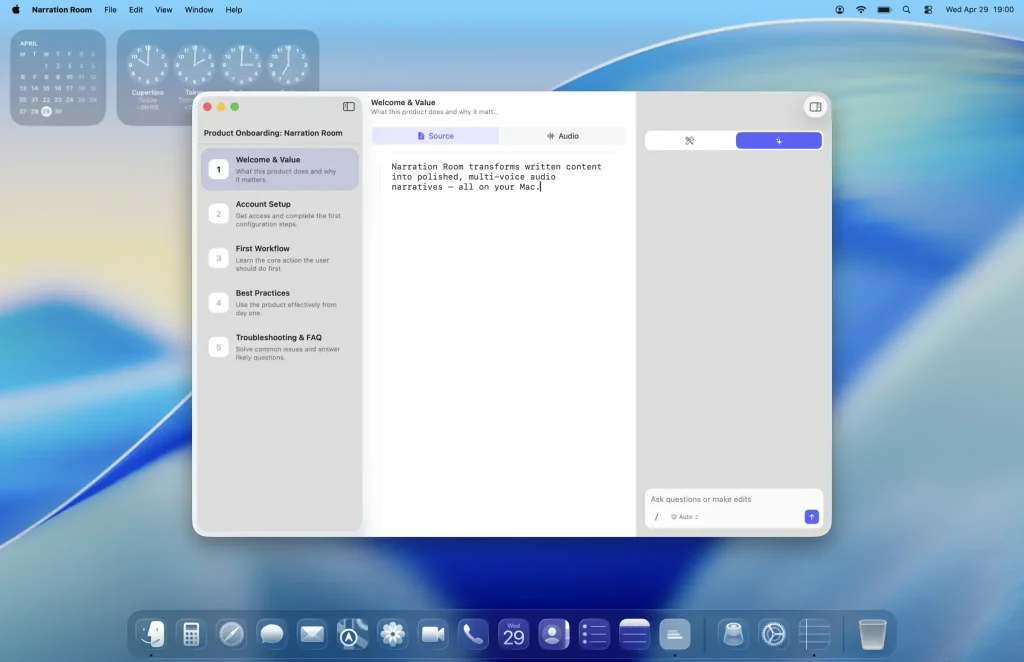Open System Settings from the dock
1024x662 pixels.
click(x=774, y=634)
